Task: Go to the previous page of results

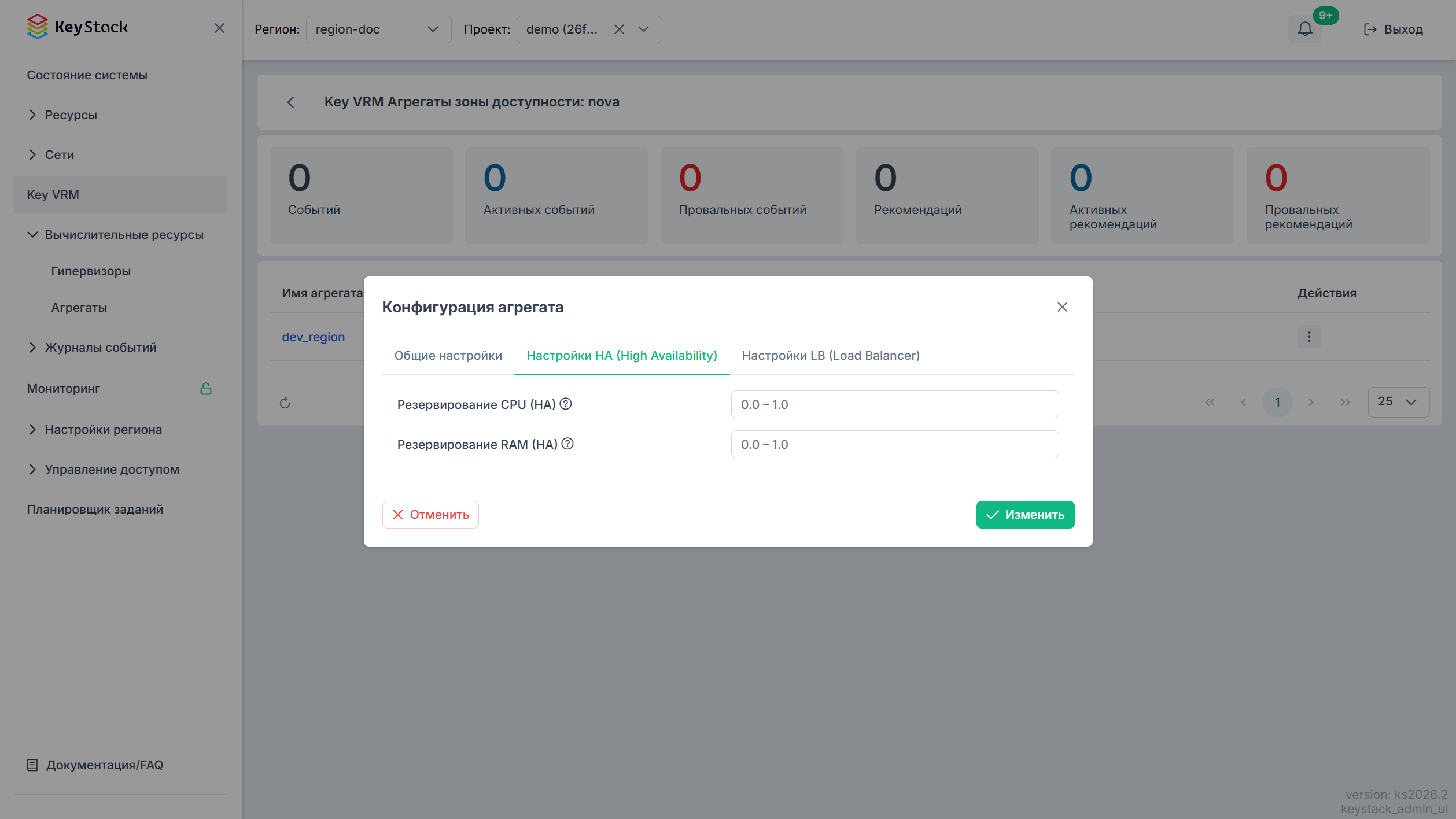Action: pos(1244,403)
